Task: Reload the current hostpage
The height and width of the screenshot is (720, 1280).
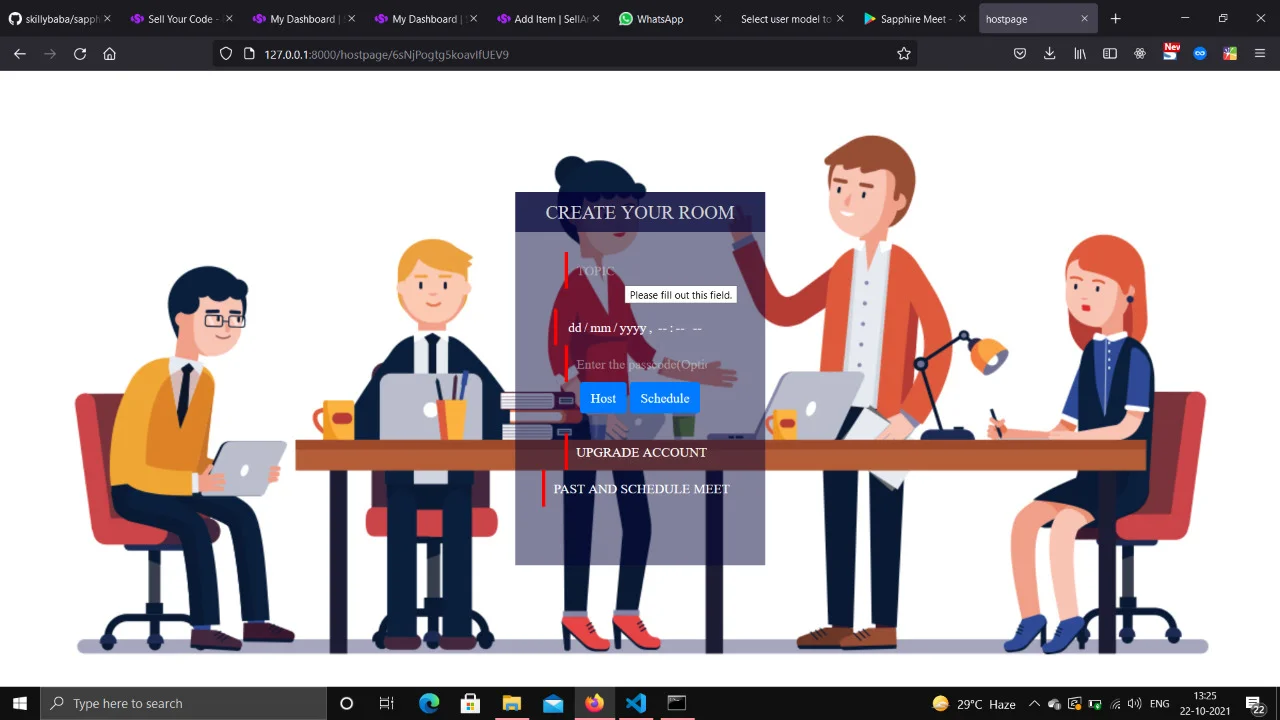Action: click(x=80, y=54)
